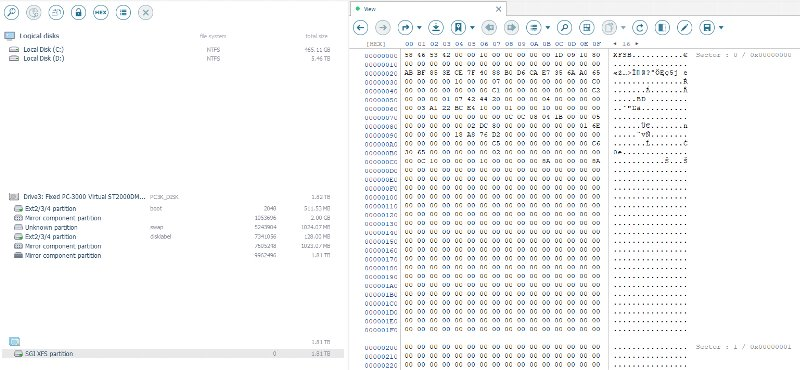Image resolution: width=800 pixels, height=370 pixels.
Task: Click the greyed X icon in left toolbar
Action: (x=145, y=12)
